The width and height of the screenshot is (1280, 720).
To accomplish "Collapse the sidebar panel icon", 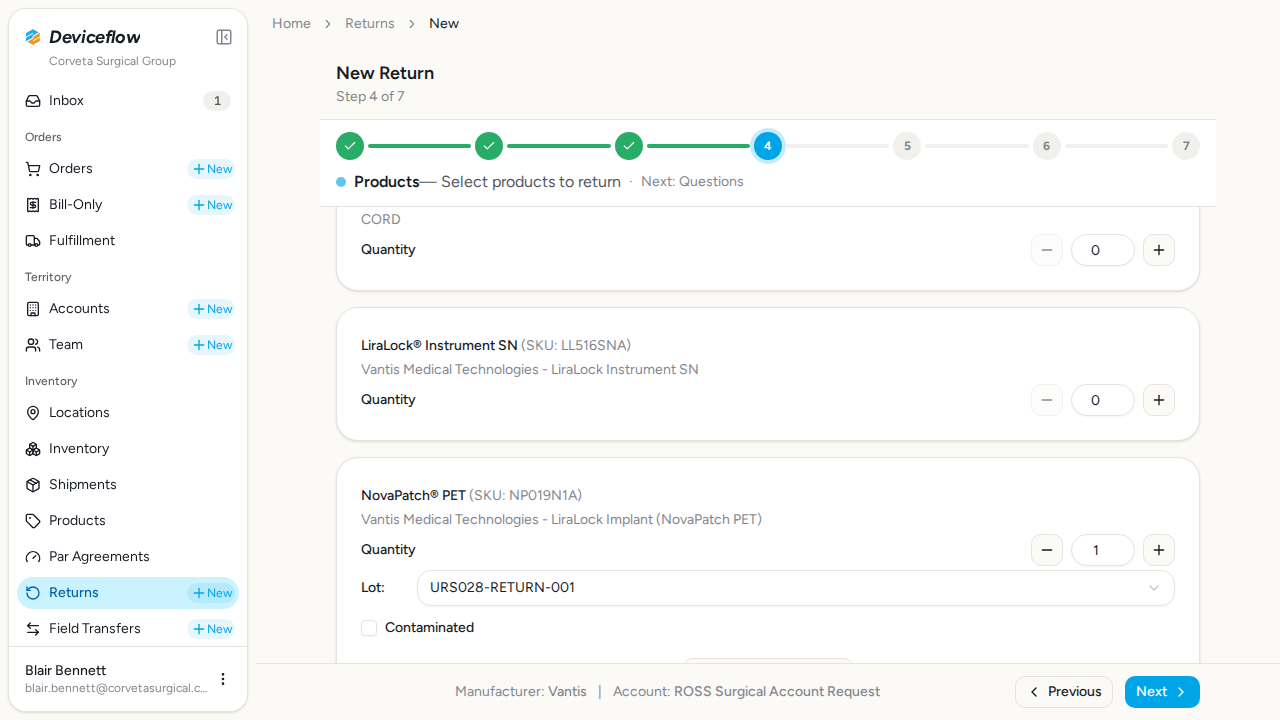I will tap(224, 37).
